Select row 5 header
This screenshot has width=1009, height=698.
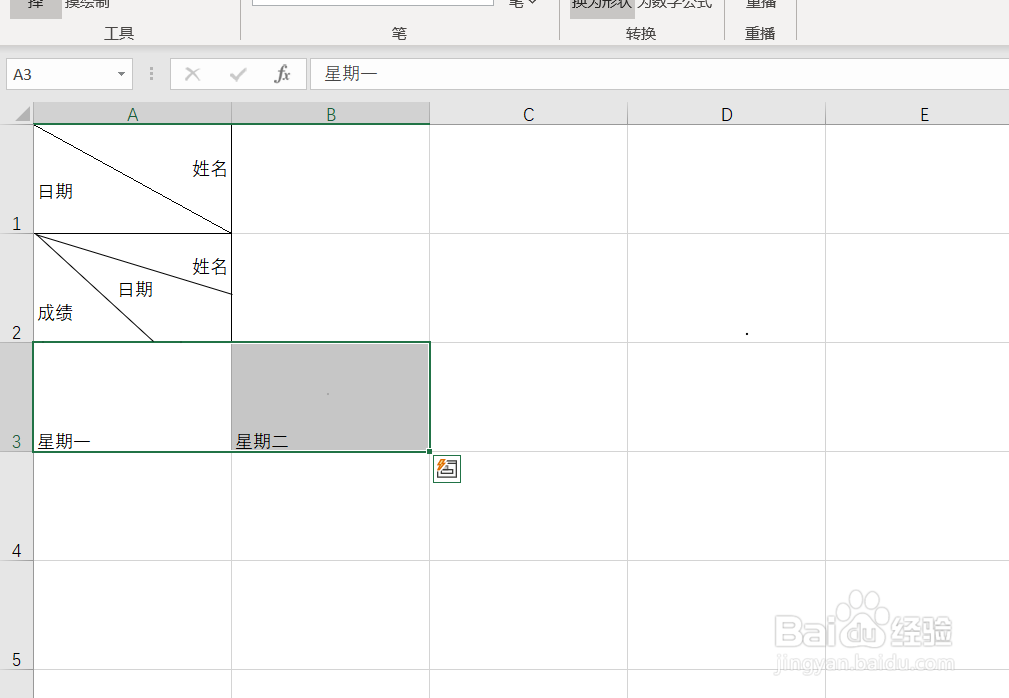coord(17,615)
